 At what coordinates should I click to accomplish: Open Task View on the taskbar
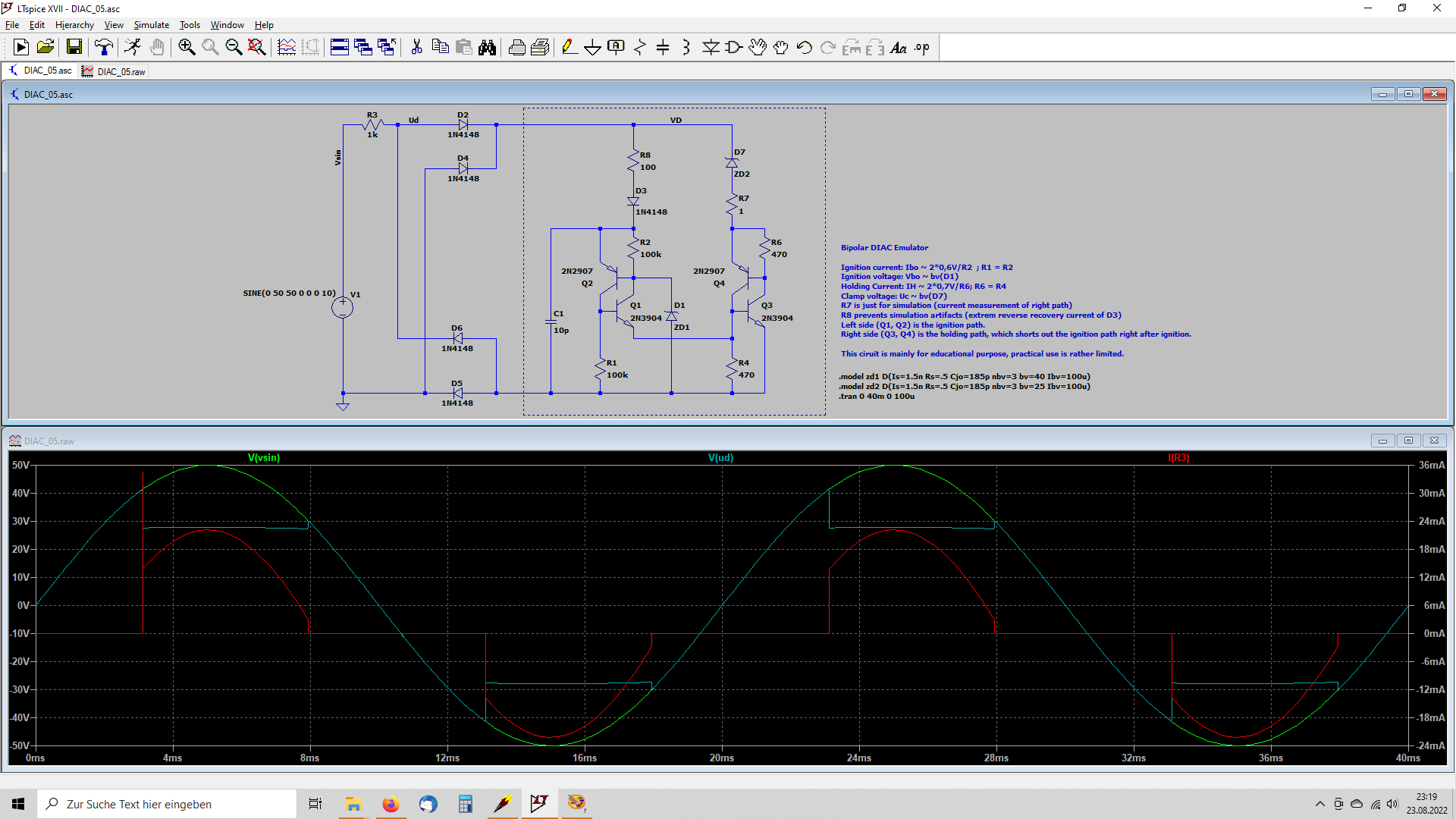pyautogui.click(x=315, y=804)
